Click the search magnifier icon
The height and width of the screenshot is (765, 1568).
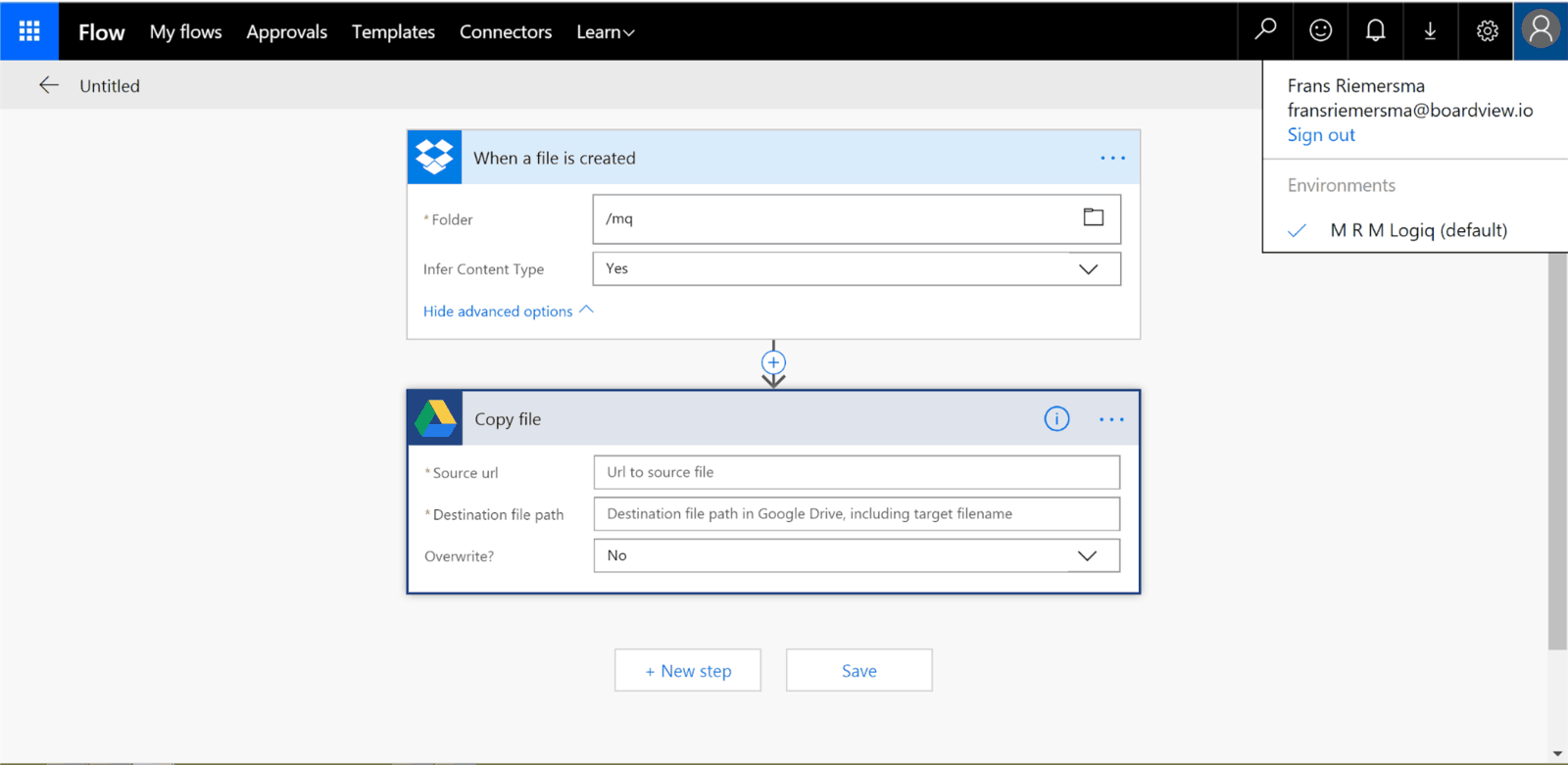pyautogui.click(x=1265, y=30)
